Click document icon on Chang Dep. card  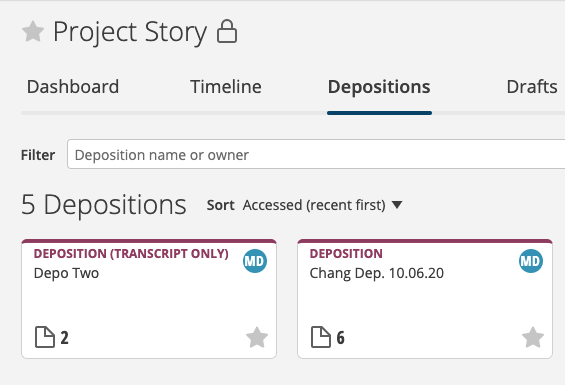(321, 337)
